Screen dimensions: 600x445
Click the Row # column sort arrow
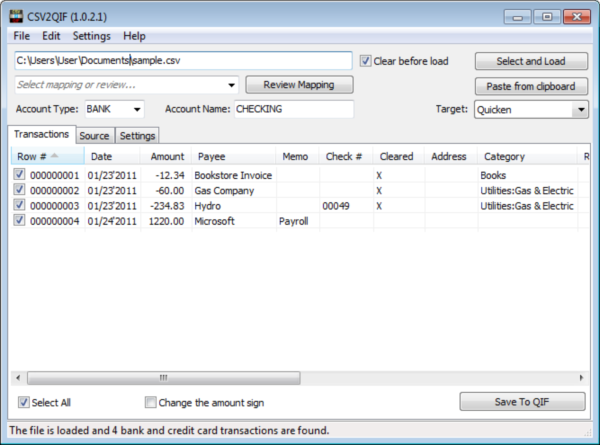[x=54, y=156]
